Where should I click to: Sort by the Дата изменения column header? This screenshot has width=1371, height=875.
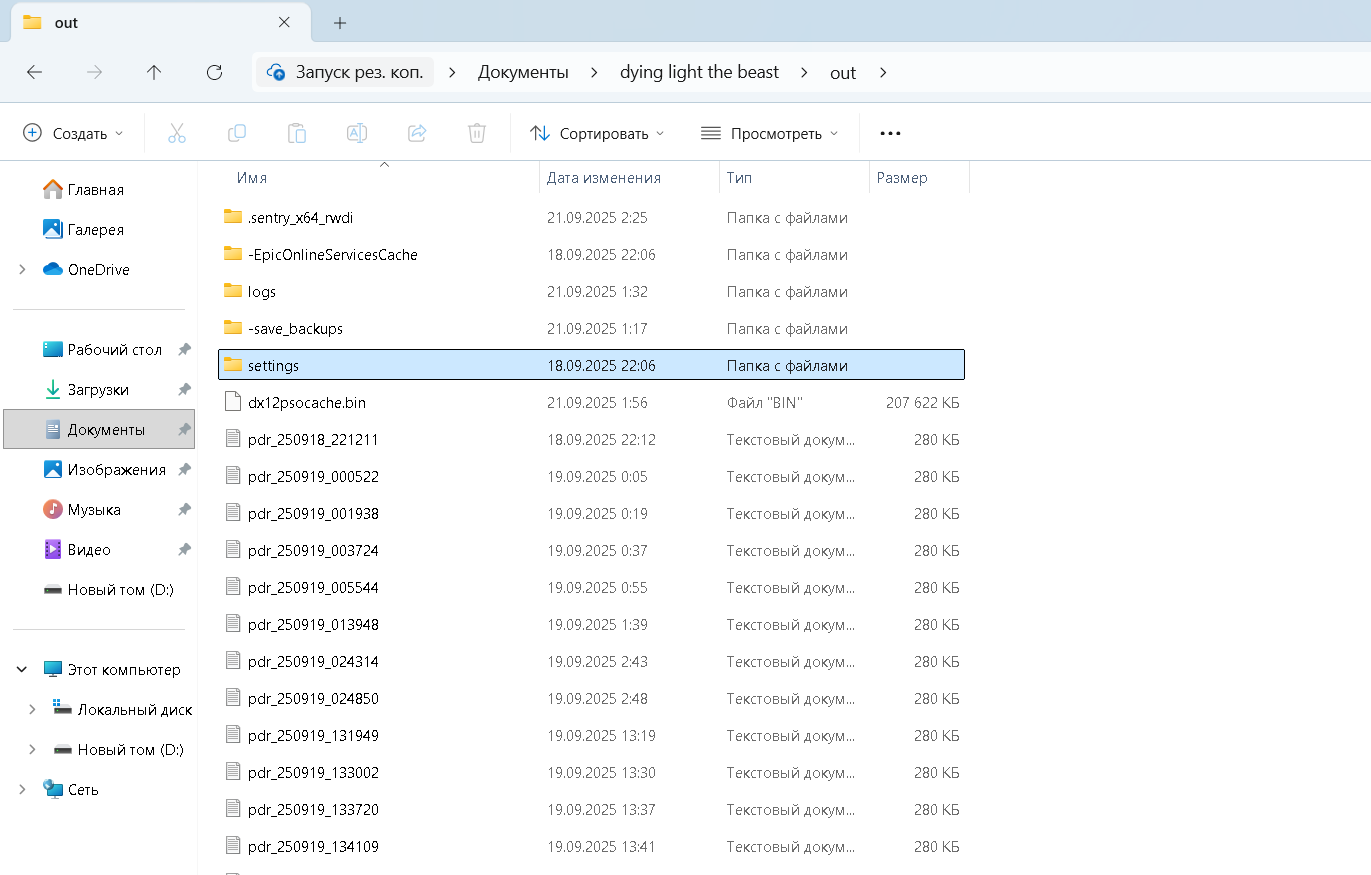(604, 178)
